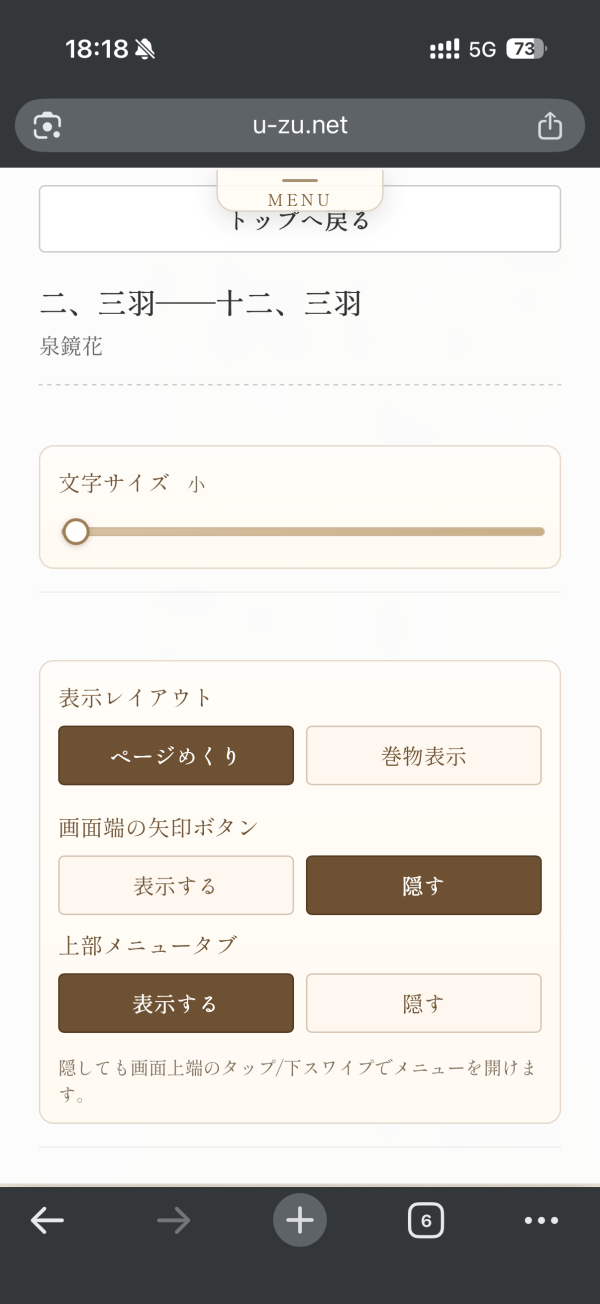Image resolution: width=600 pixels, height=1304 pixels.
Task: Tap the 文字サイズ slider handle
Action: pyautogui.click(x=76, y=531)
